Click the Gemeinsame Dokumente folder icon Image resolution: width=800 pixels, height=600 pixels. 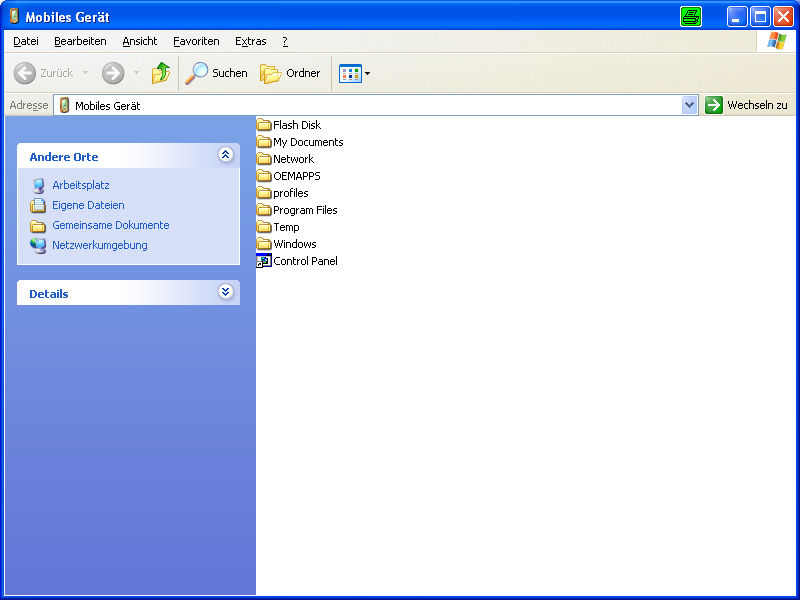pos(38,226)
